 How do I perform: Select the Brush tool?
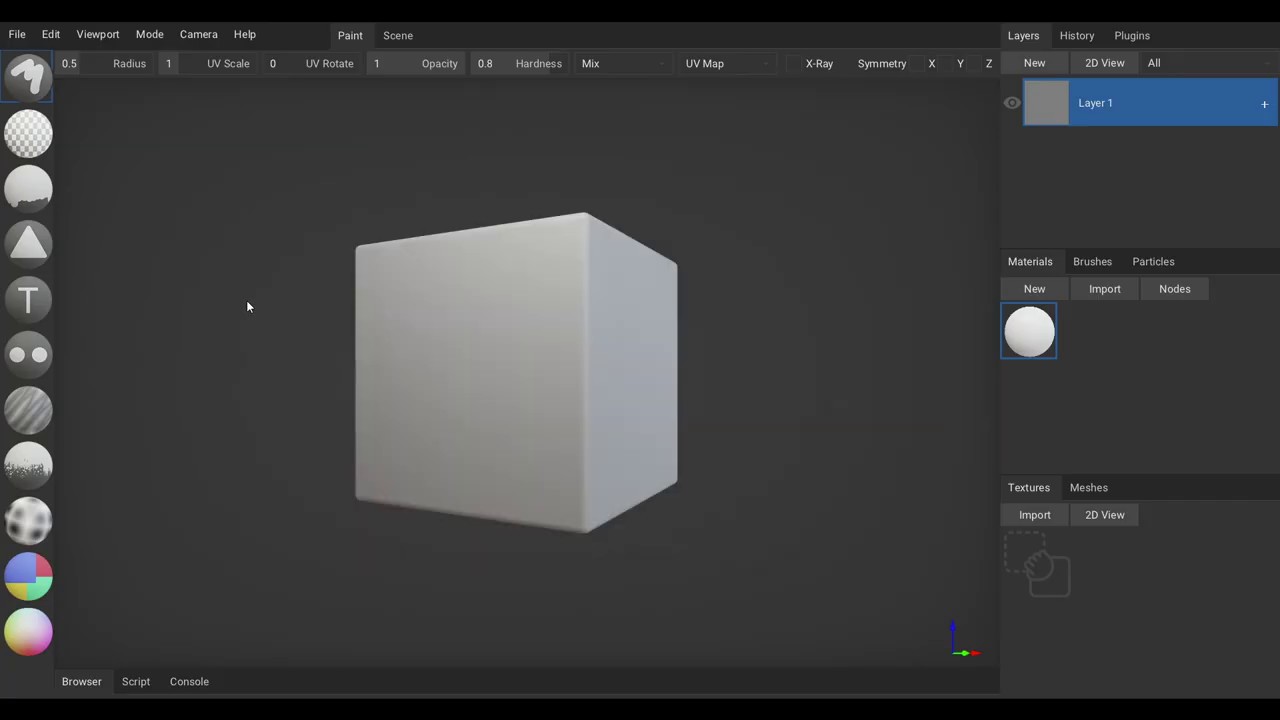pyautogui.click(x=28, y=77)
